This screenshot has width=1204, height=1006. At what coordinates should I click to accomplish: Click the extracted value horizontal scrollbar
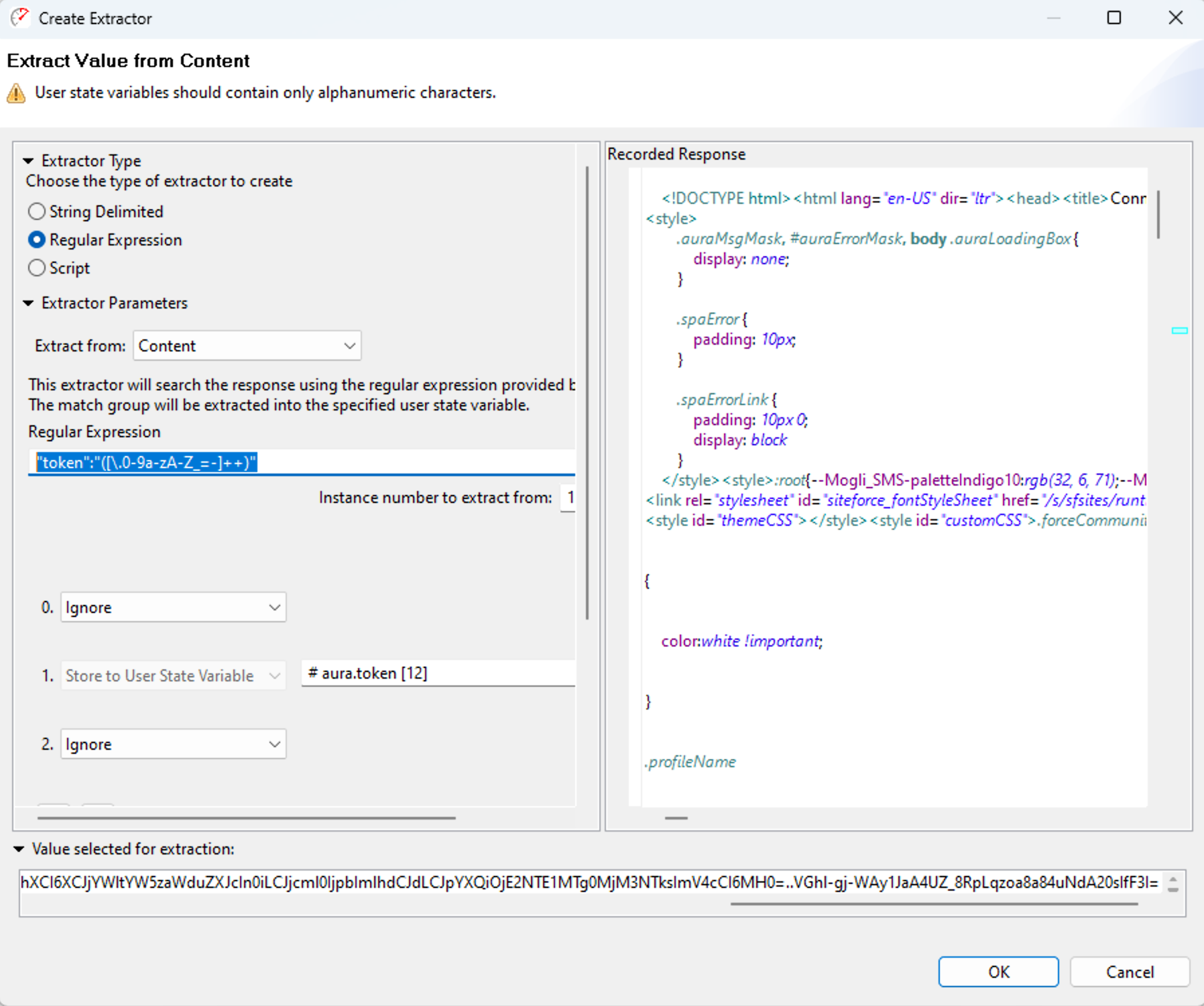tap(934, 904)
